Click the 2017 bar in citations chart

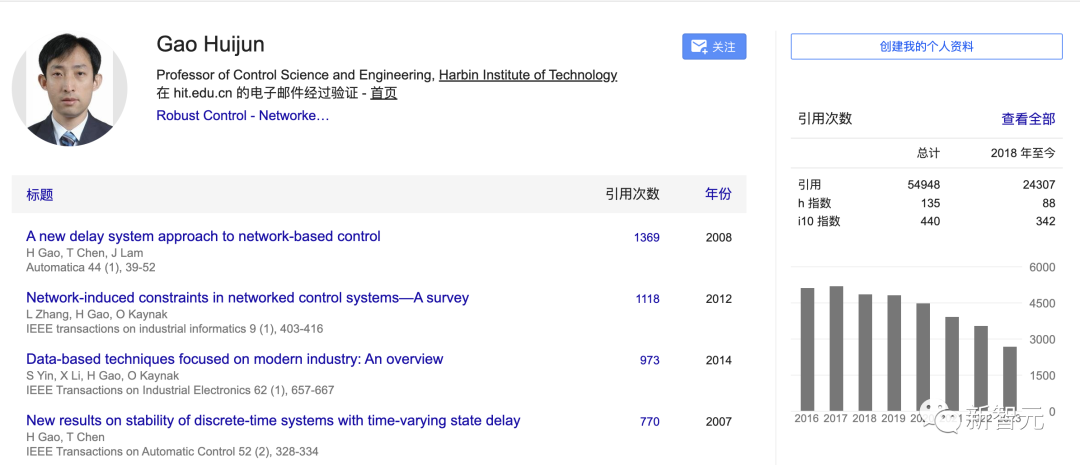(836, 349)
